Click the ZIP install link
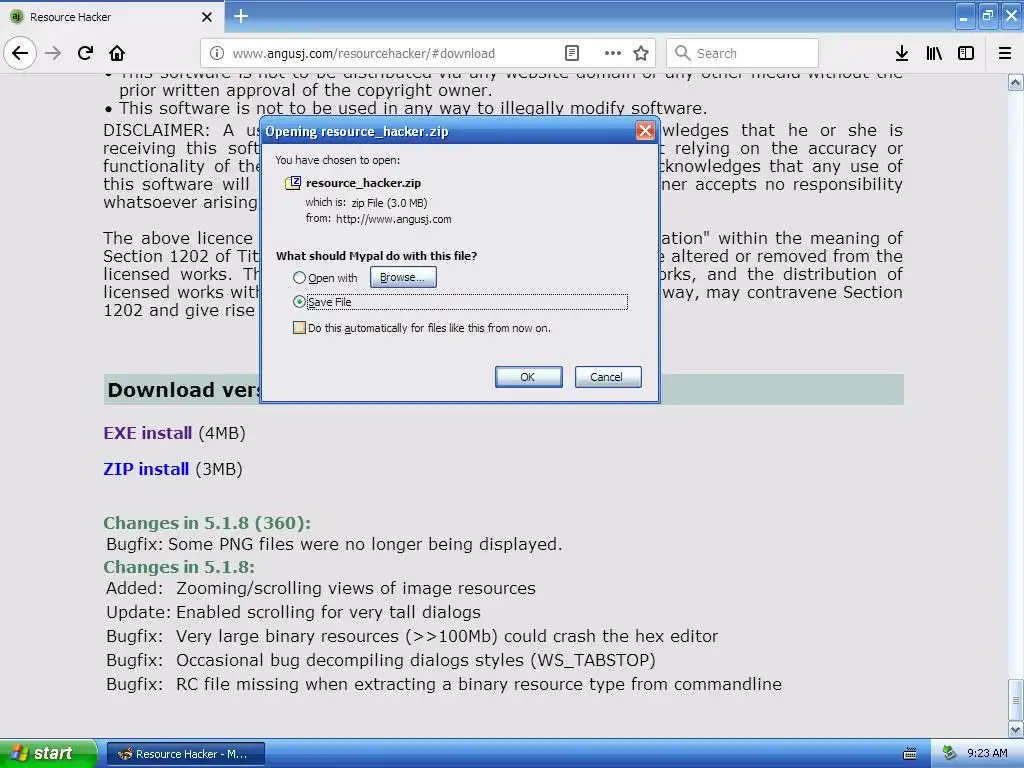This screenshot has height=768, width=1024. pyautogui.click(x=146, y=469)
